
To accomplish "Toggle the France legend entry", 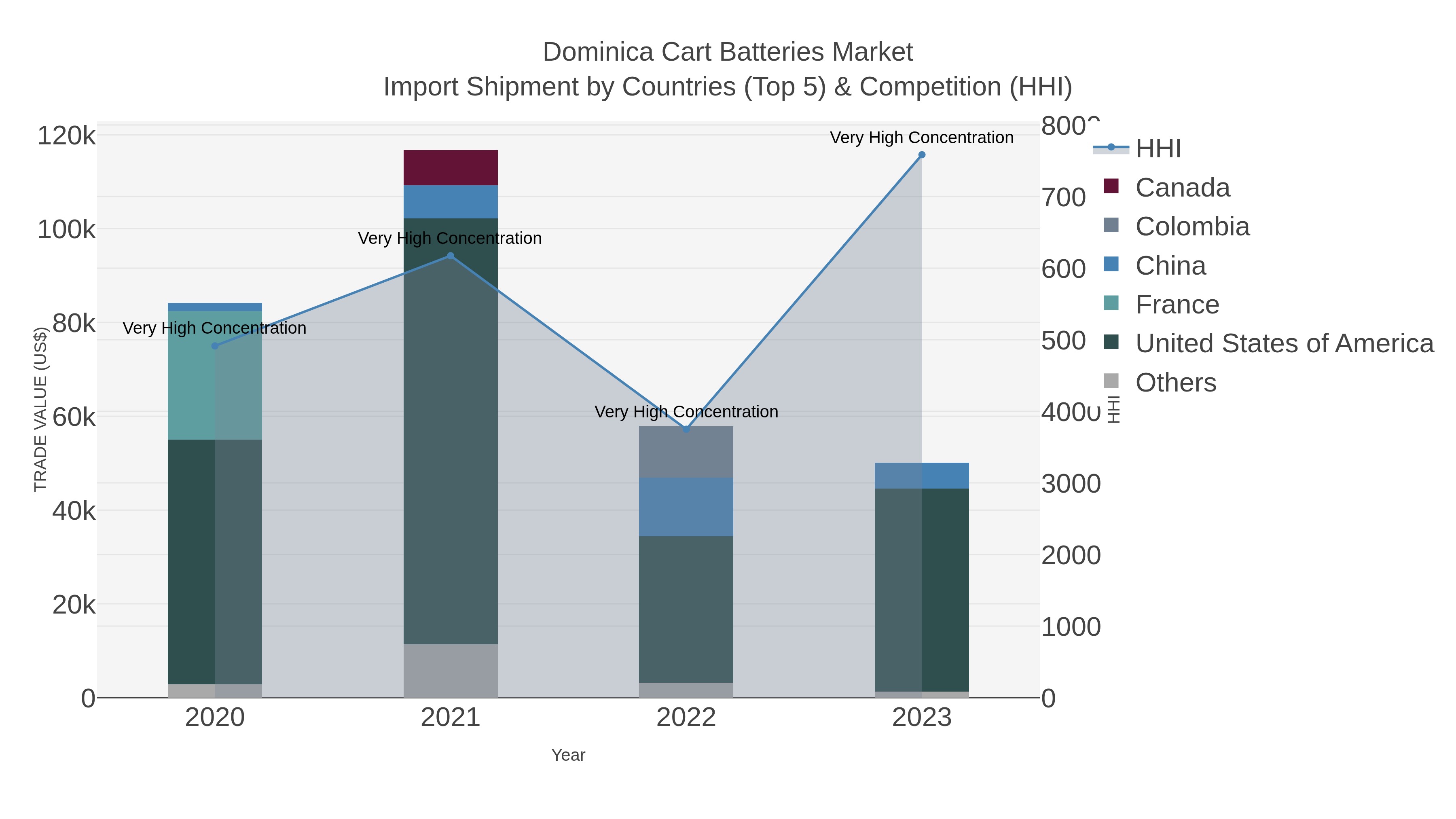I will 1162,304.
